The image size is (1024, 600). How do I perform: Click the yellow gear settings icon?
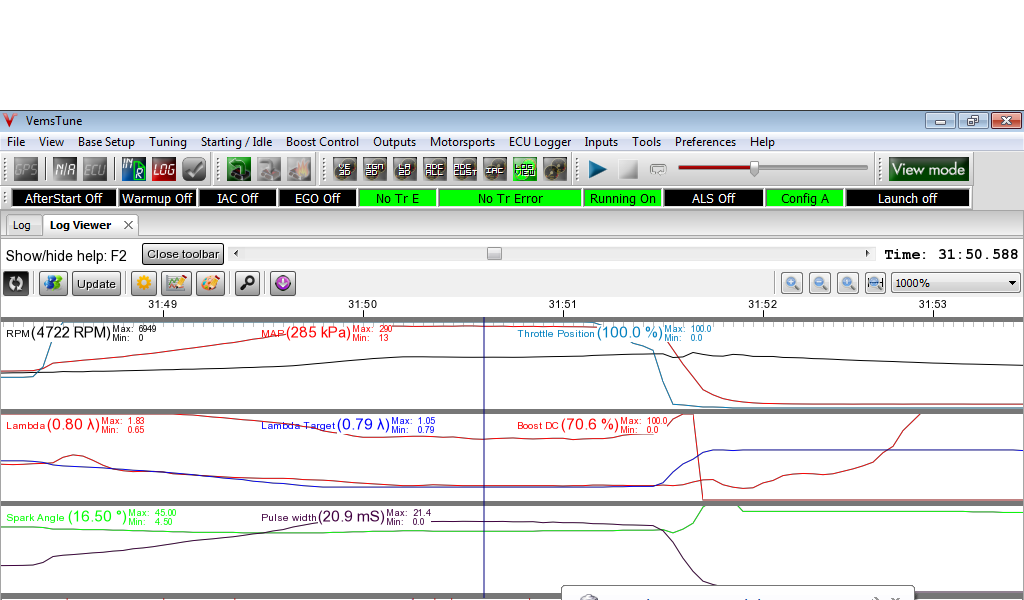point(145,283)
